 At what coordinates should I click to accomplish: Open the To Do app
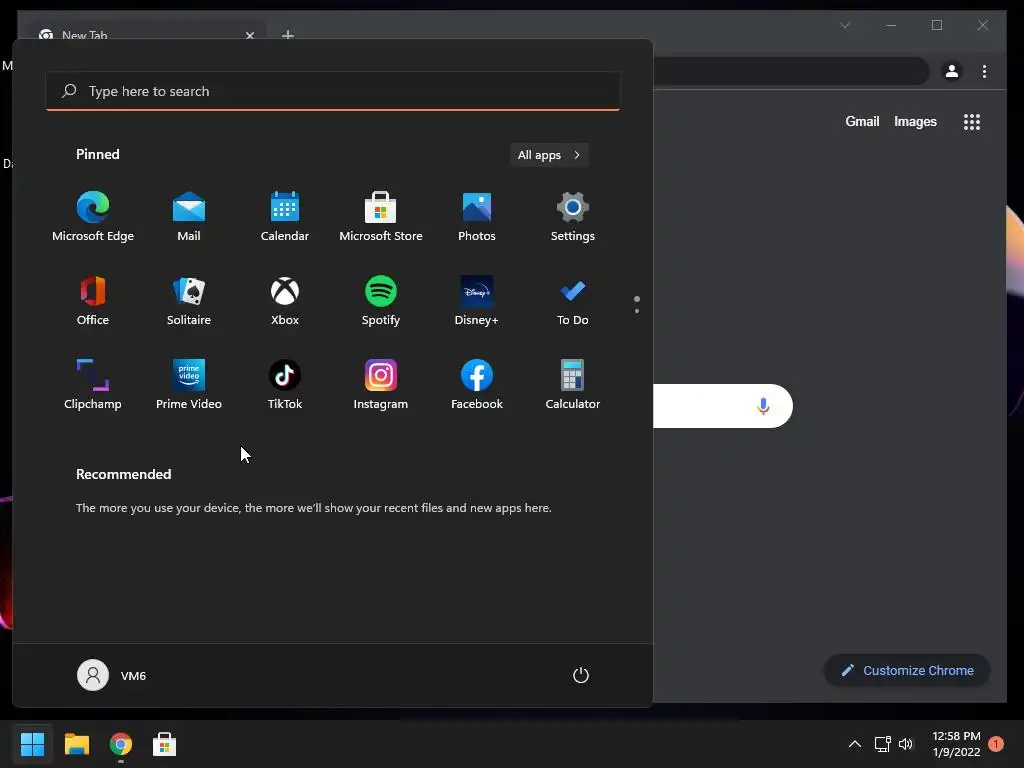pyautogui.click(x=573, y=300)
